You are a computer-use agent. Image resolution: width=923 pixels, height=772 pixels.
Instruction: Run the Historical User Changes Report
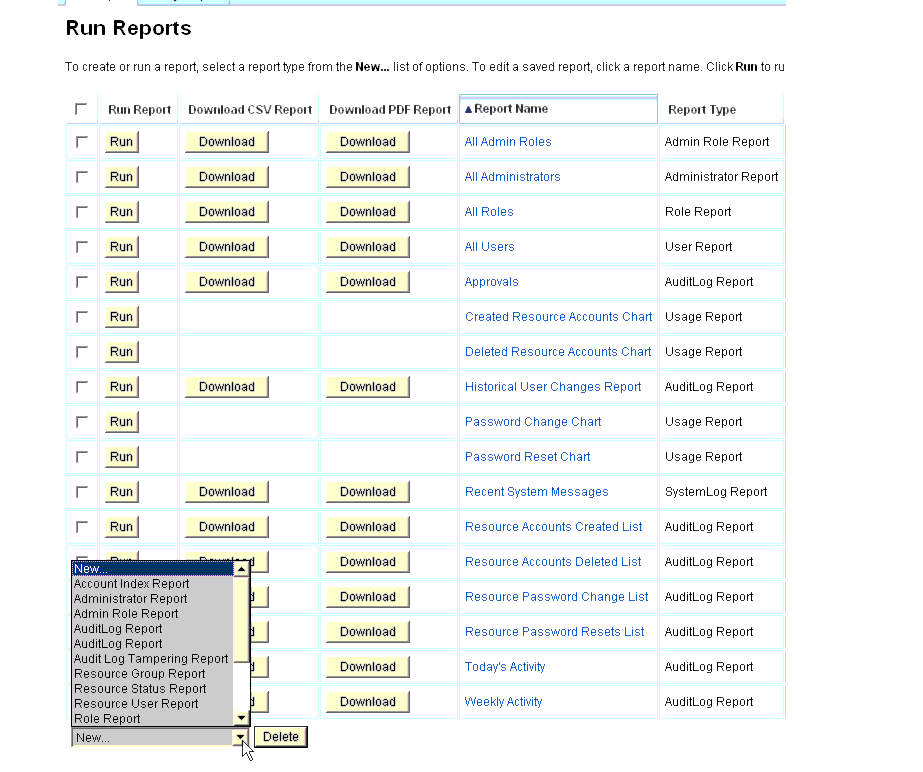(121, 387)
